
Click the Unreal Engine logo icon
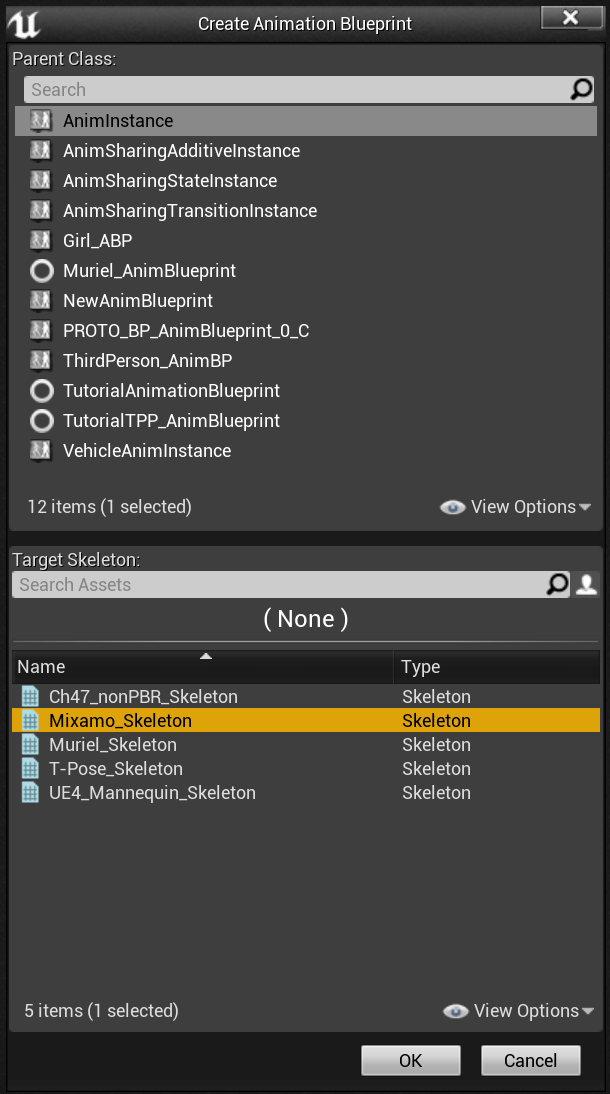[24, 24]
